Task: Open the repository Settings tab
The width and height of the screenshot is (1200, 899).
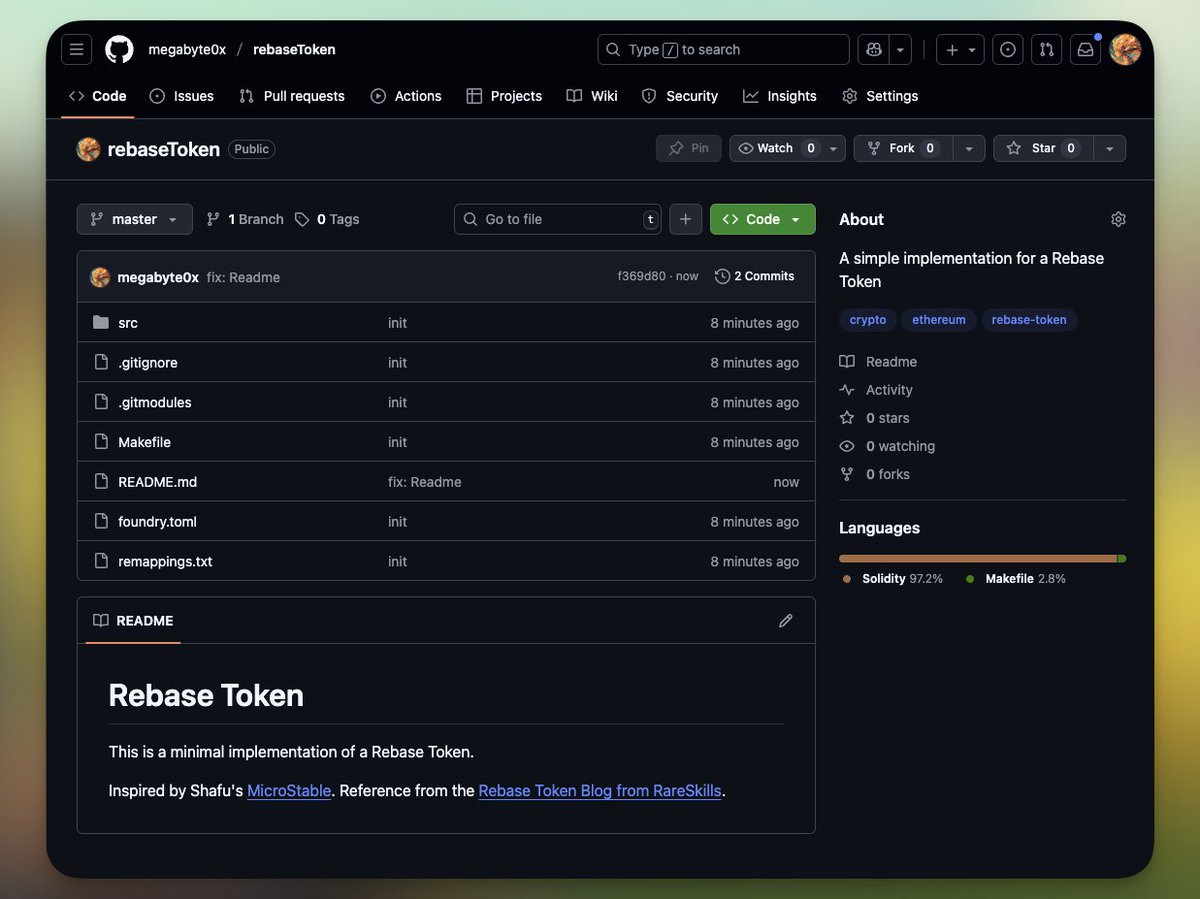Action: (880, 96)
